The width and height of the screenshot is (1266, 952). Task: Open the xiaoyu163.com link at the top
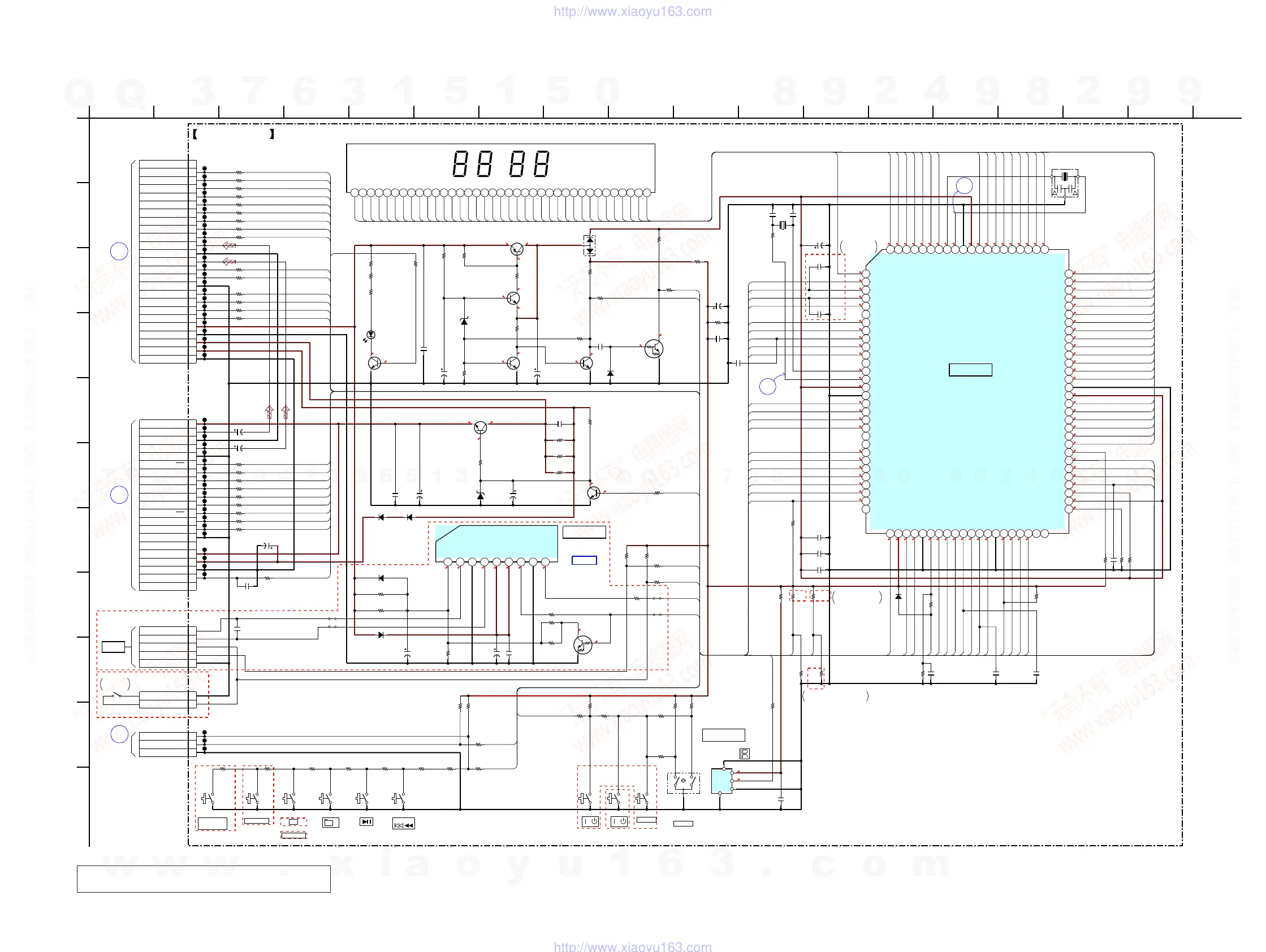point(632,11)
